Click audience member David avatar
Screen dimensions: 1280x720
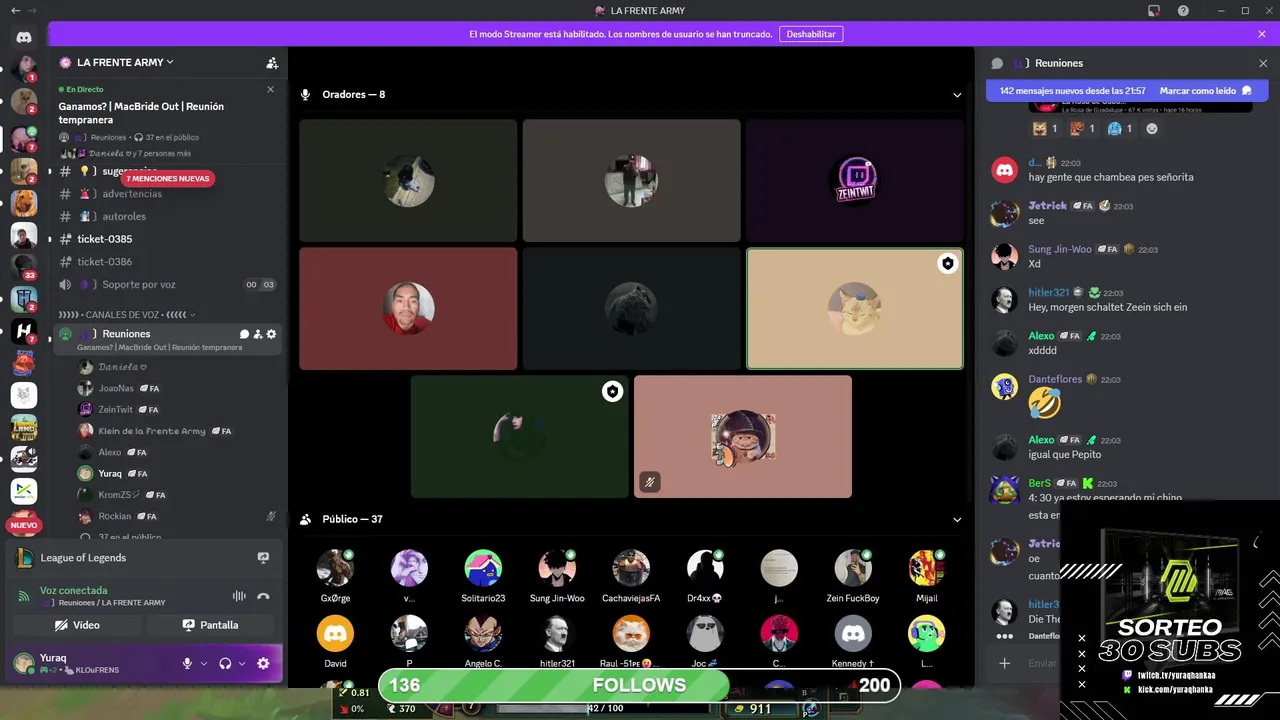click(335, 634)
